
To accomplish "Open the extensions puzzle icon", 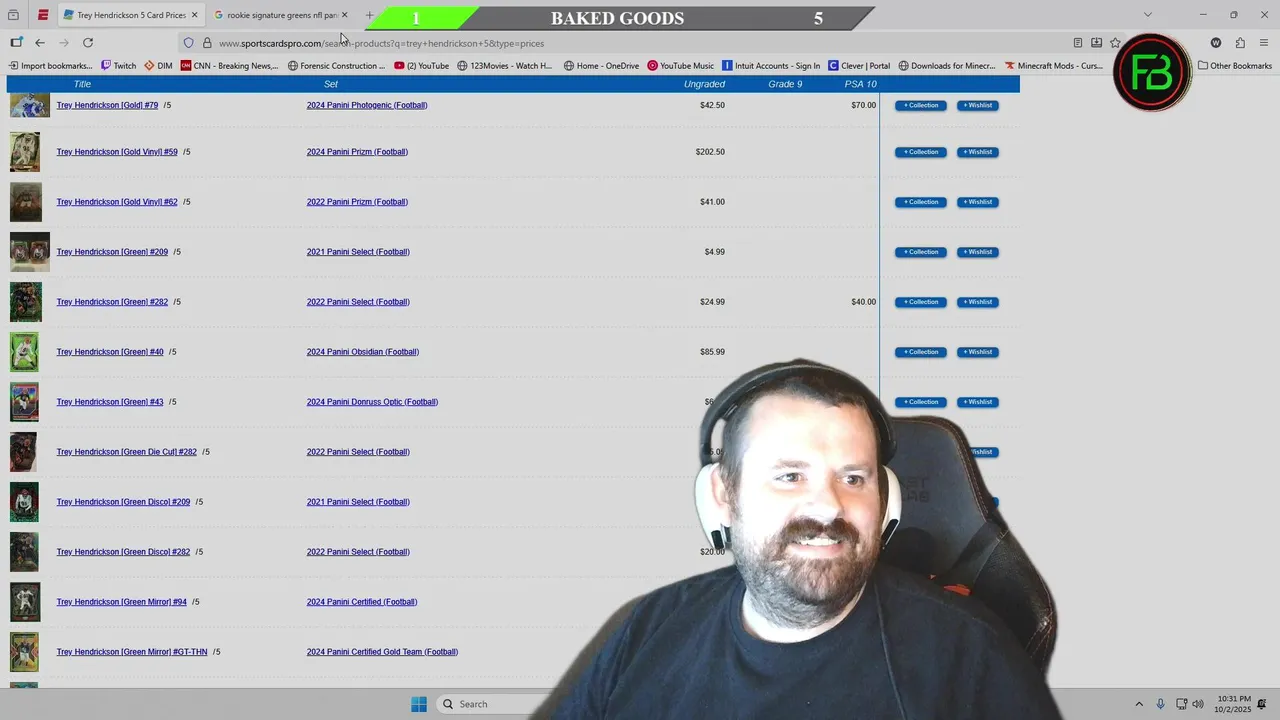I will [1240, 43].
